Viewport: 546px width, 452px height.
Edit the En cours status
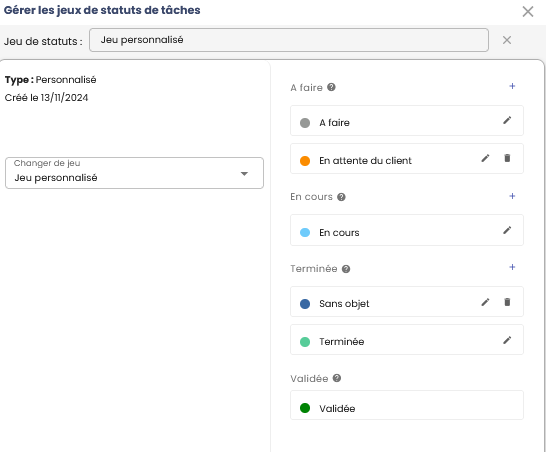click(507, 230)
